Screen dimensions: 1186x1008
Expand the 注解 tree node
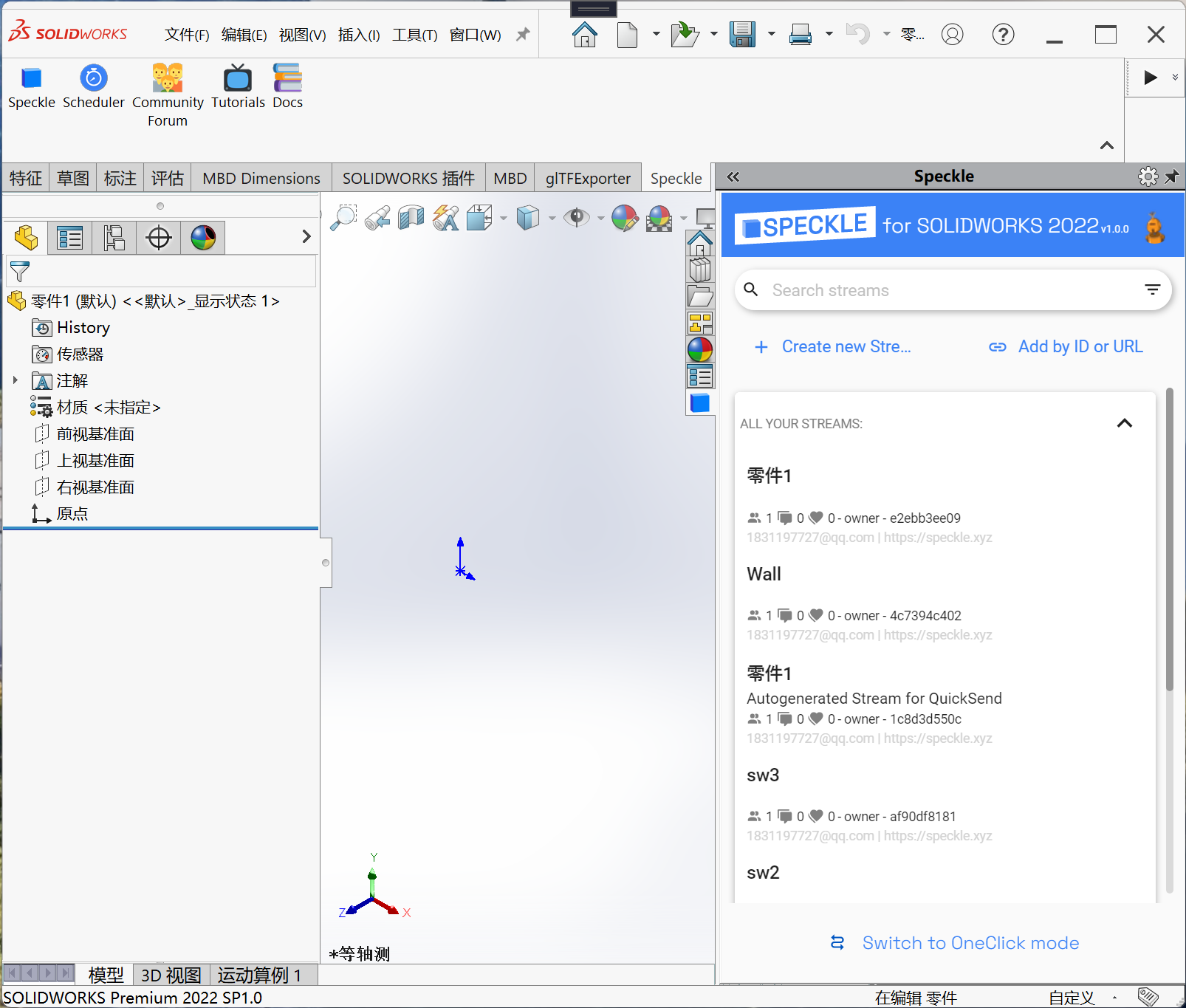click(x=15, y=380)
